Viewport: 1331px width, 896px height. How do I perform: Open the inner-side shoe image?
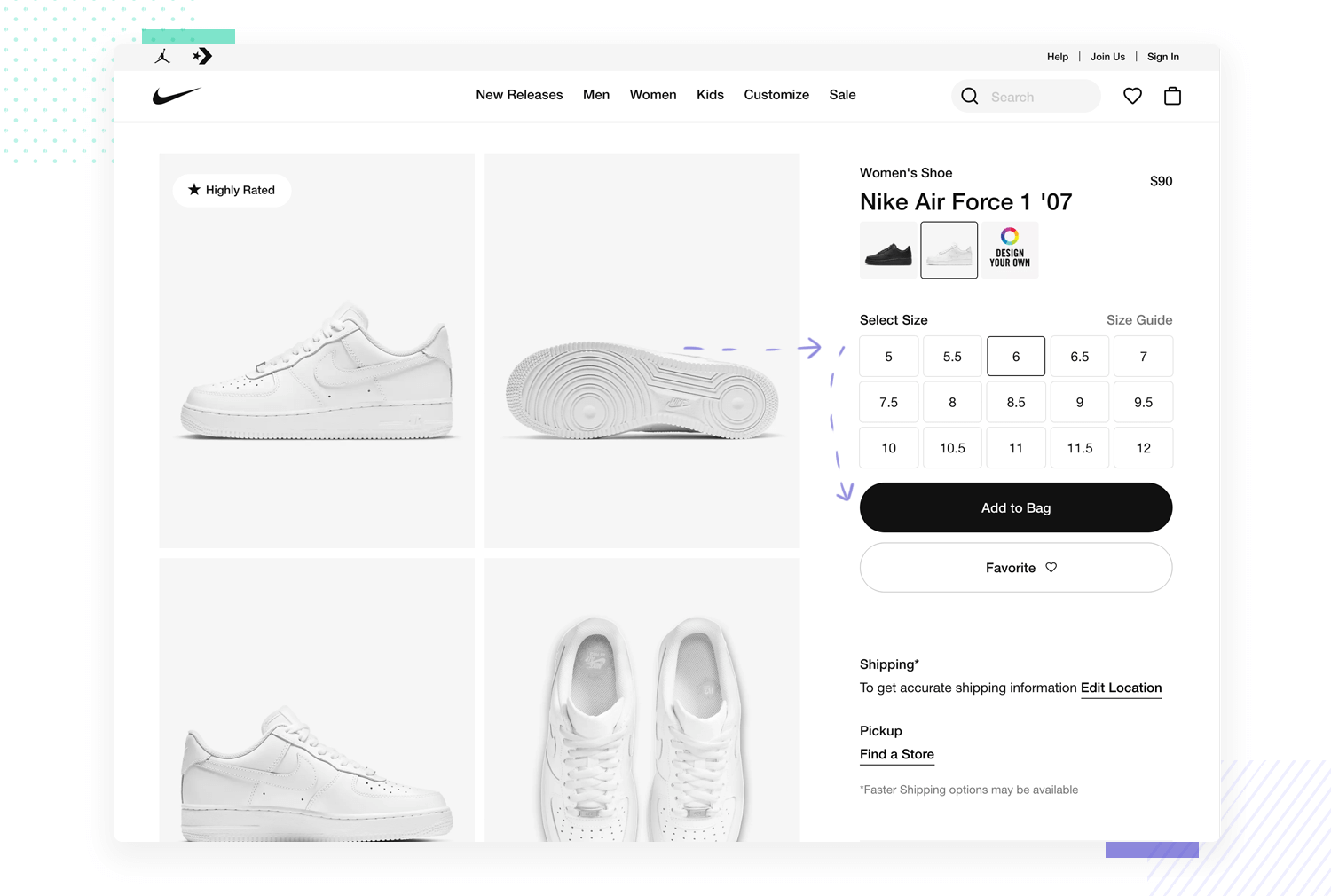click(317, 700)
